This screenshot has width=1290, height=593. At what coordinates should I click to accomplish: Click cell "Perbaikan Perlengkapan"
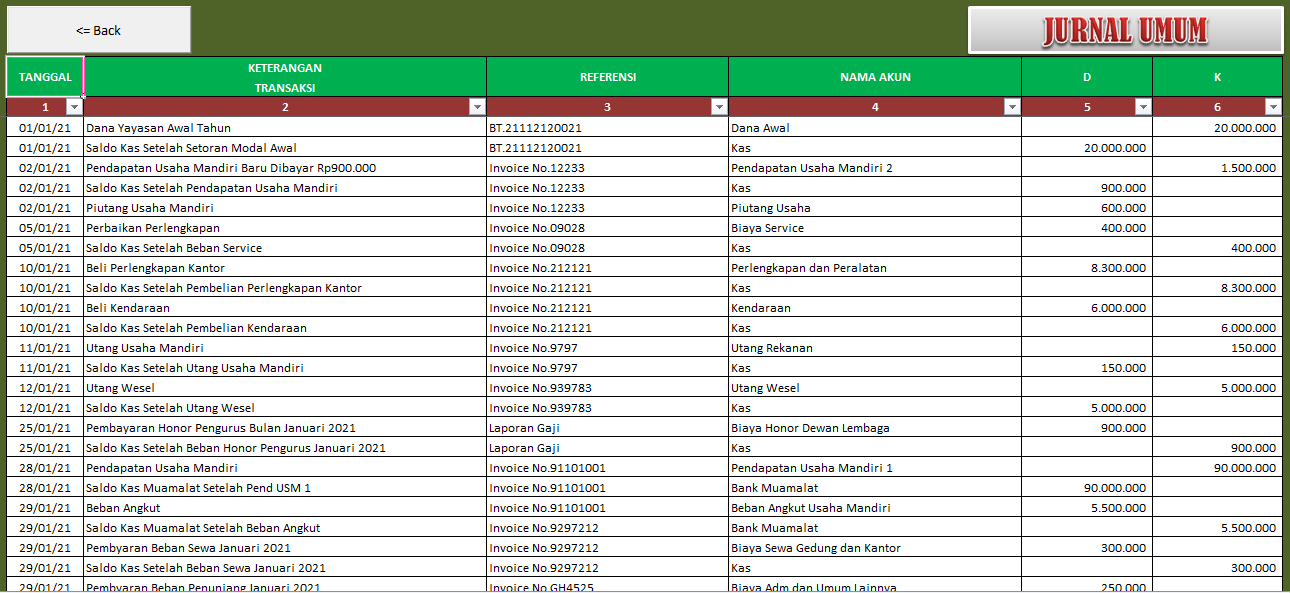[285, 228]
